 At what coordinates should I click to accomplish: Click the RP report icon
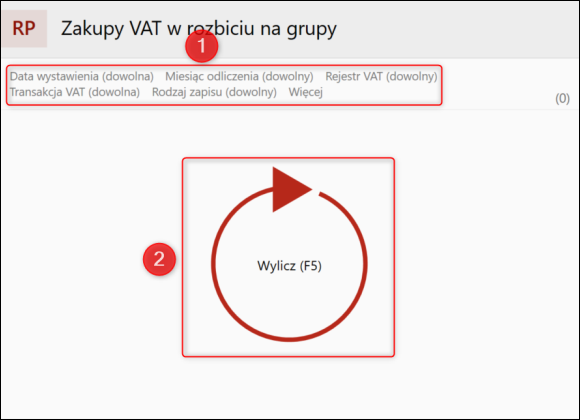(x=24, y=28)
